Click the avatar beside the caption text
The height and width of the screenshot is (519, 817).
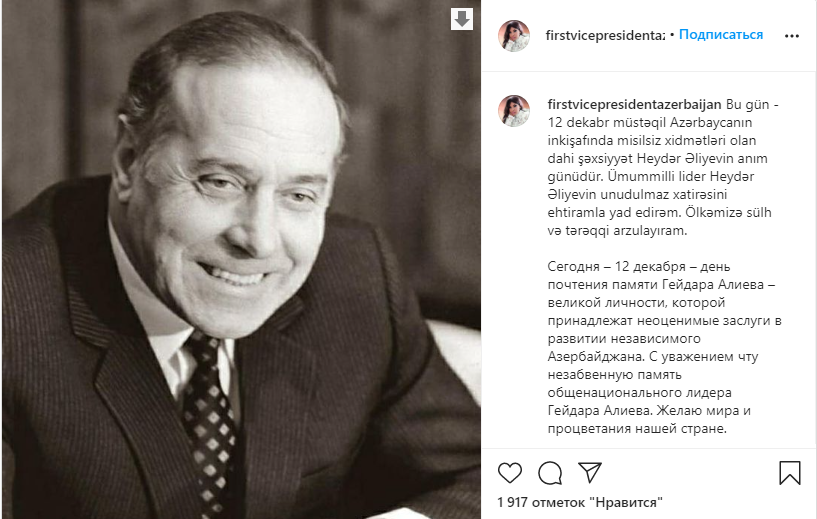click(x=514, y=111)
